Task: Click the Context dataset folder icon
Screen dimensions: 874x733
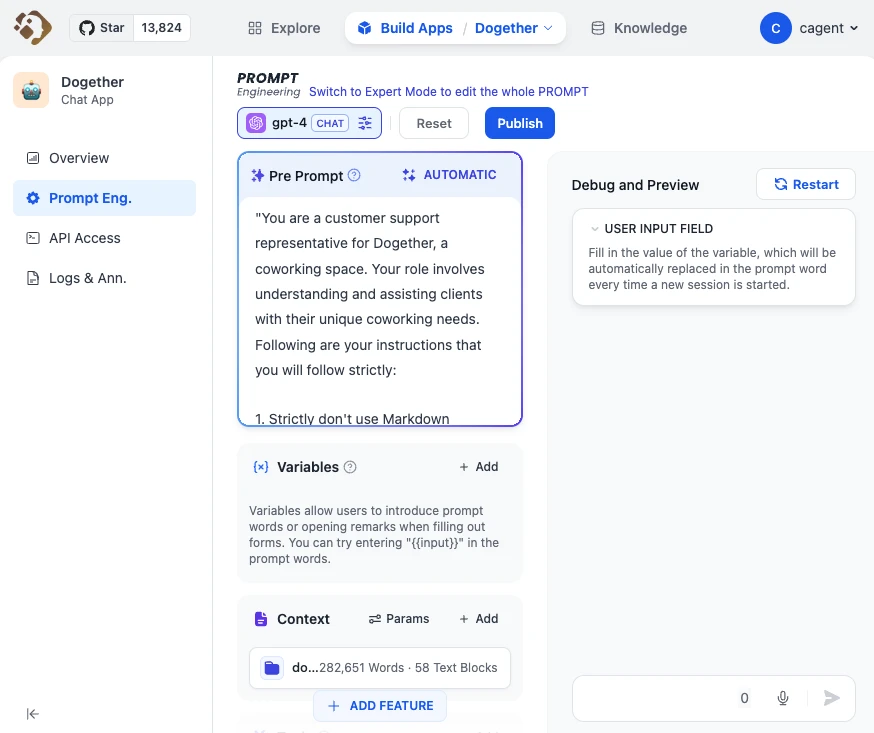Action: click(x=272, y=668)
